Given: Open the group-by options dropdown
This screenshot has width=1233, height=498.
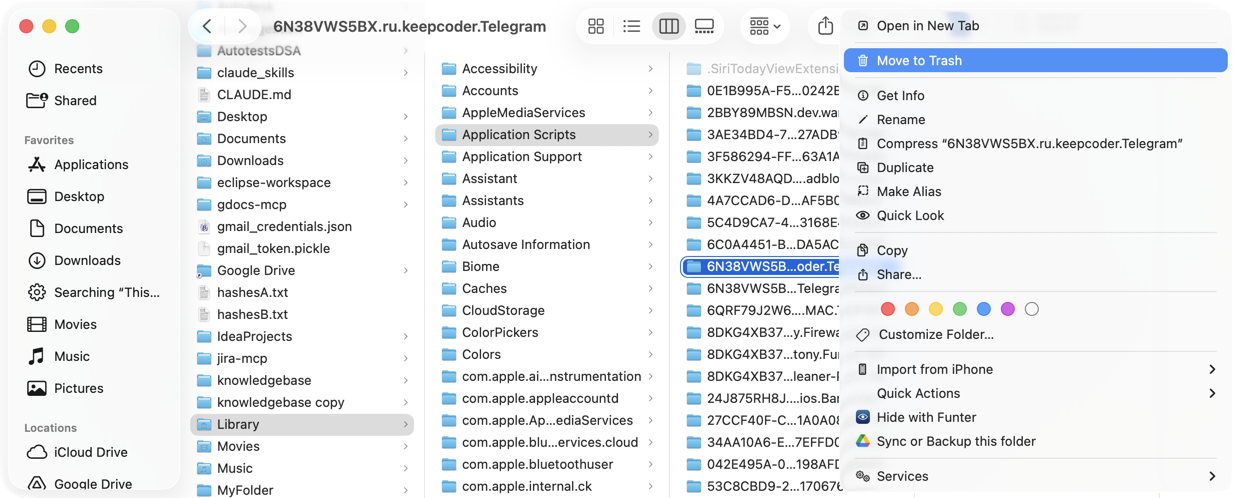Looking at the screenshot, I should pos(765,27).
